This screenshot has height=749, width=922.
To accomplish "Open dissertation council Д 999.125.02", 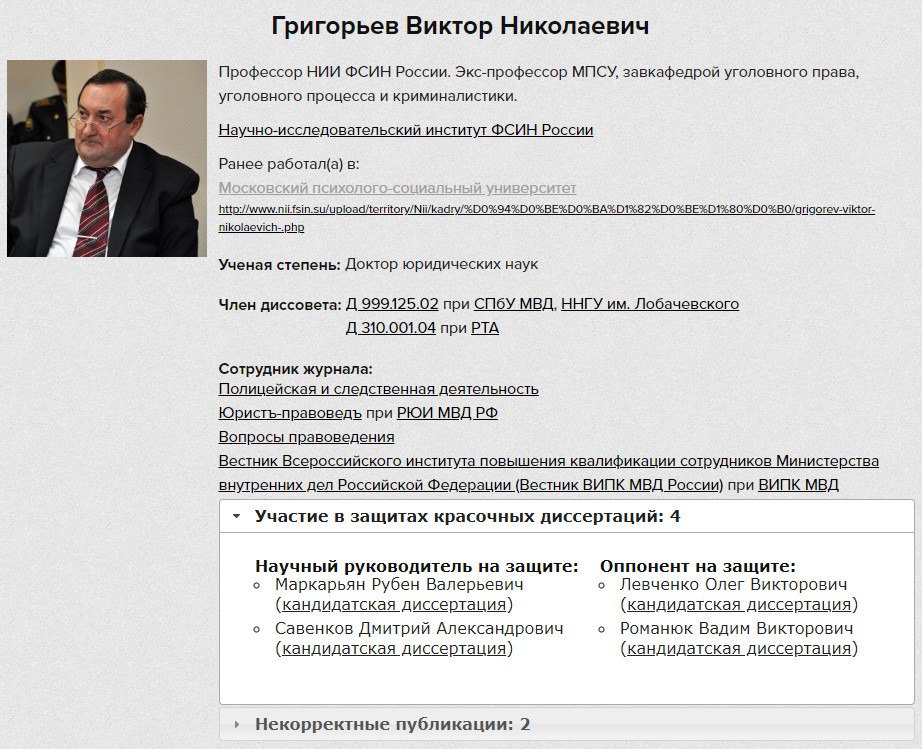I will click(x=392, y=304).
